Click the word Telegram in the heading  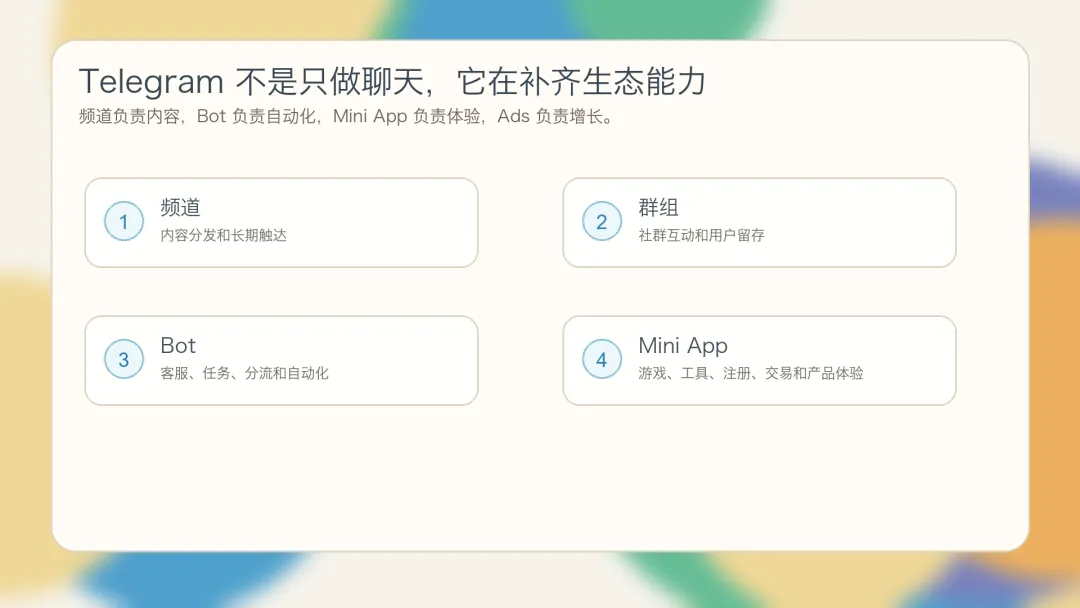[152, 83]
